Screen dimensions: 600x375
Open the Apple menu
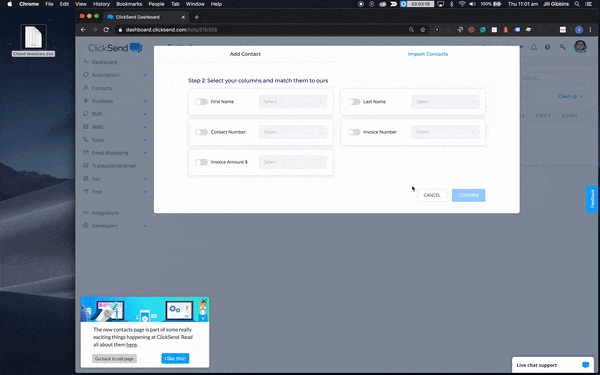click(x=10, y=4)
